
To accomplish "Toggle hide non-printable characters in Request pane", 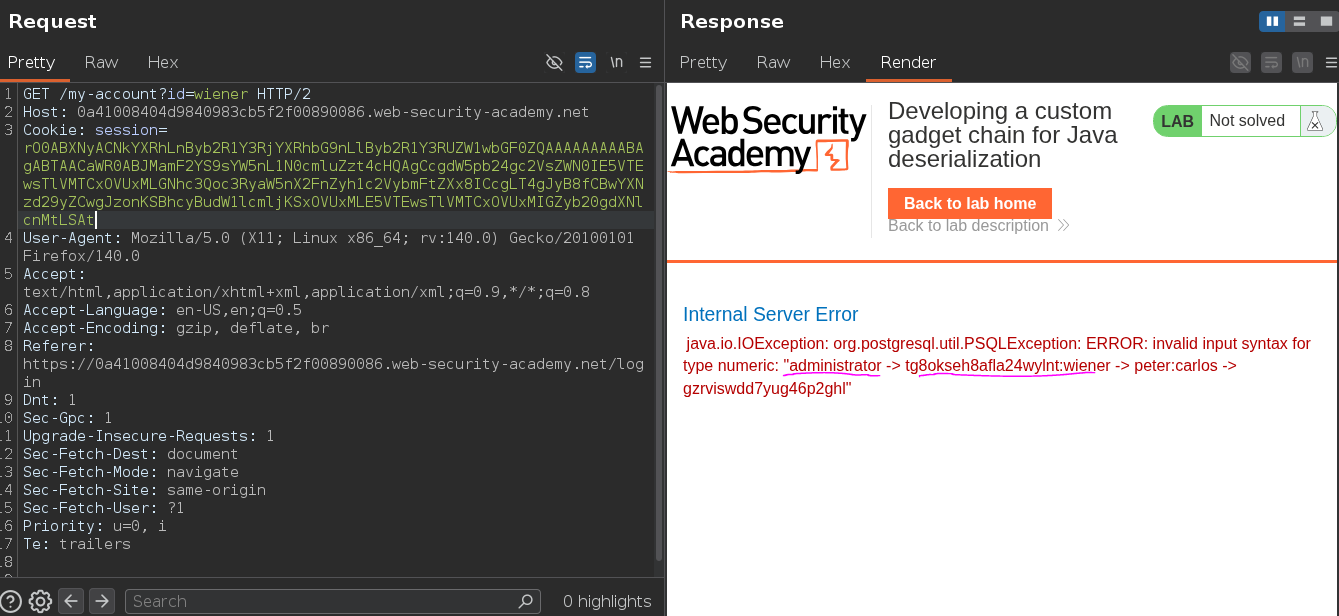I will point(554,62).
